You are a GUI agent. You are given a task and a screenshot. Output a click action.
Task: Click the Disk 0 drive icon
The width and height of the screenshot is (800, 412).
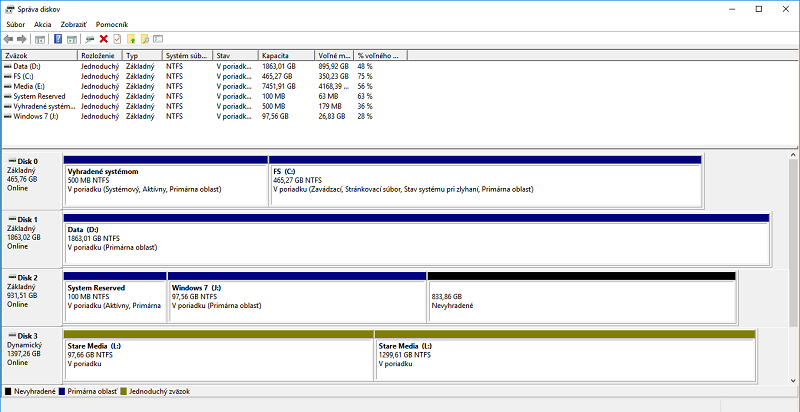(x=13, y=161)
